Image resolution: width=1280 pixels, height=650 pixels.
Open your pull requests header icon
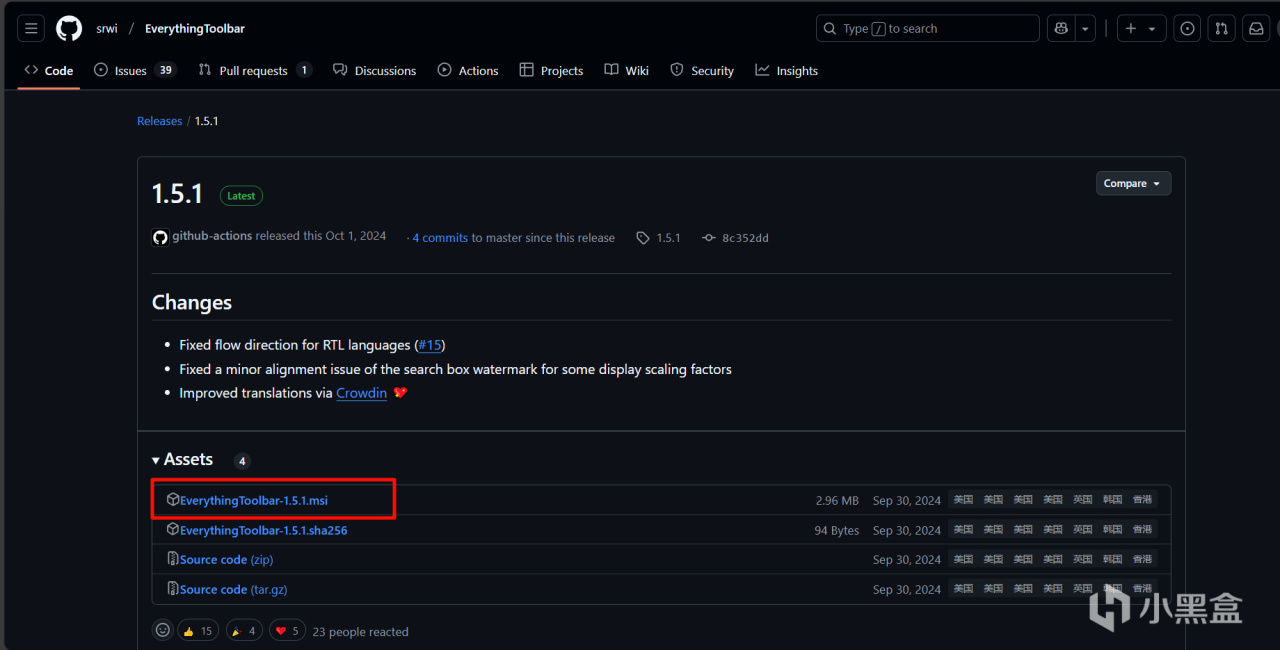coord(1221,29)
